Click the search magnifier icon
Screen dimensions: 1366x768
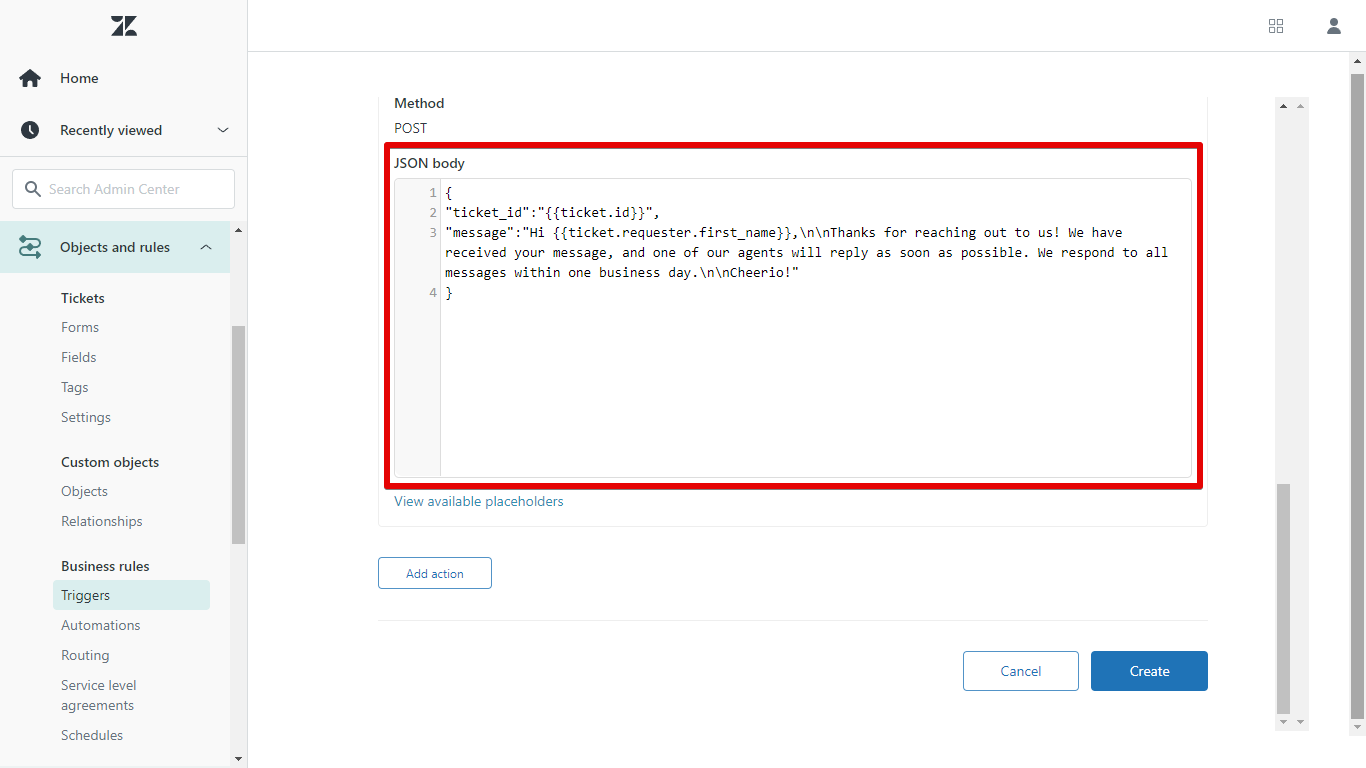[32, 189]
